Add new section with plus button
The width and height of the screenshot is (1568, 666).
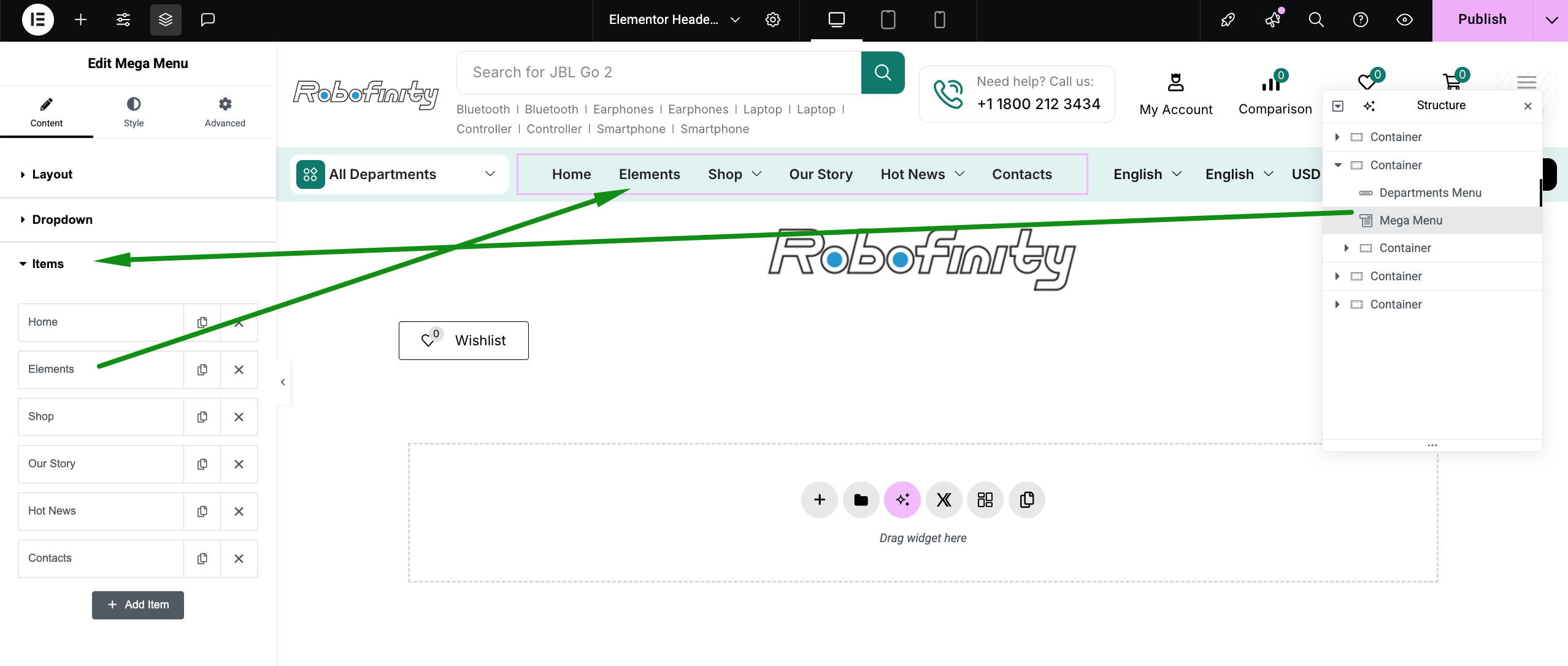click(820, 500)
